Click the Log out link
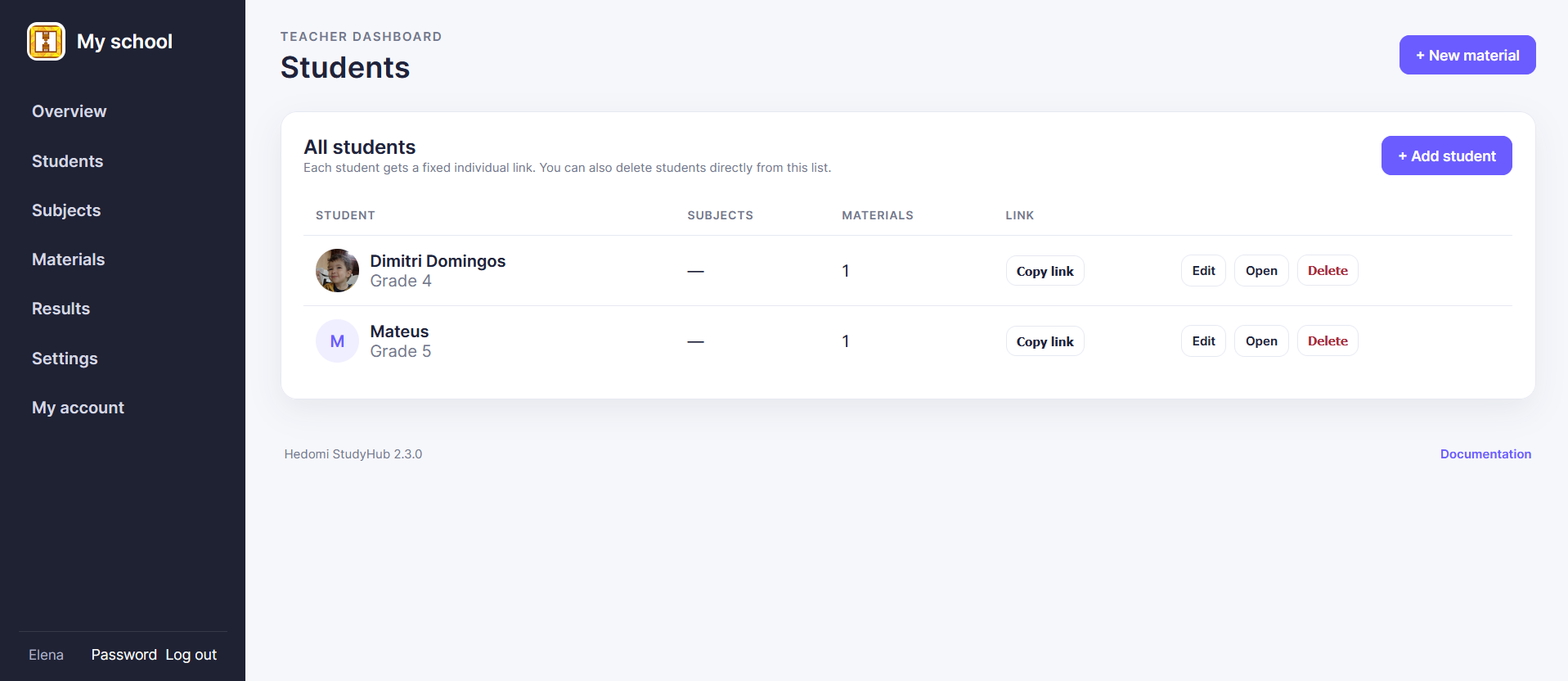This screenshot has width=1568, height=681. [191, 655]
